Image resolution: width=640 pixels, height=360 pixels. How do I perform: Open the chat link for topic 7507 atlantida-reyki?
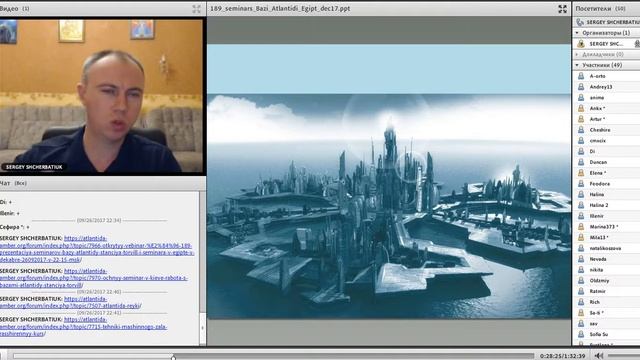[x=71, y=302]
